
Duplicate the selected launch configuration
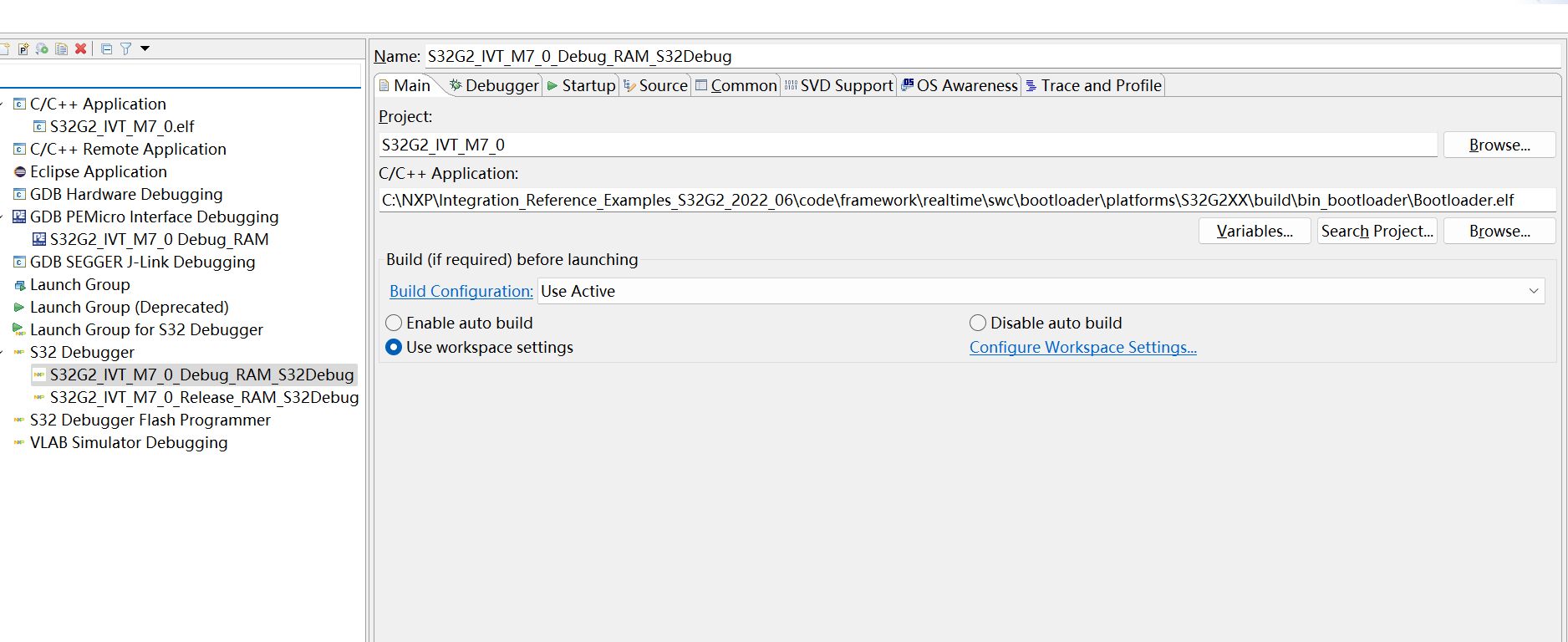tap(61, 48)
